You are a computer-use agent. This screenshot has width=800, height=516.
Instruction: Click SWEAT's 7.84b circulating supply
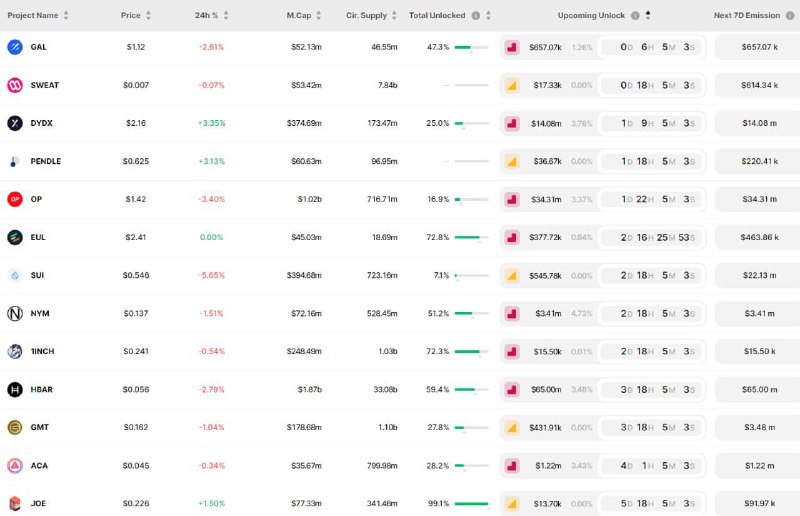pyautogui.click(x=387, y=85)
